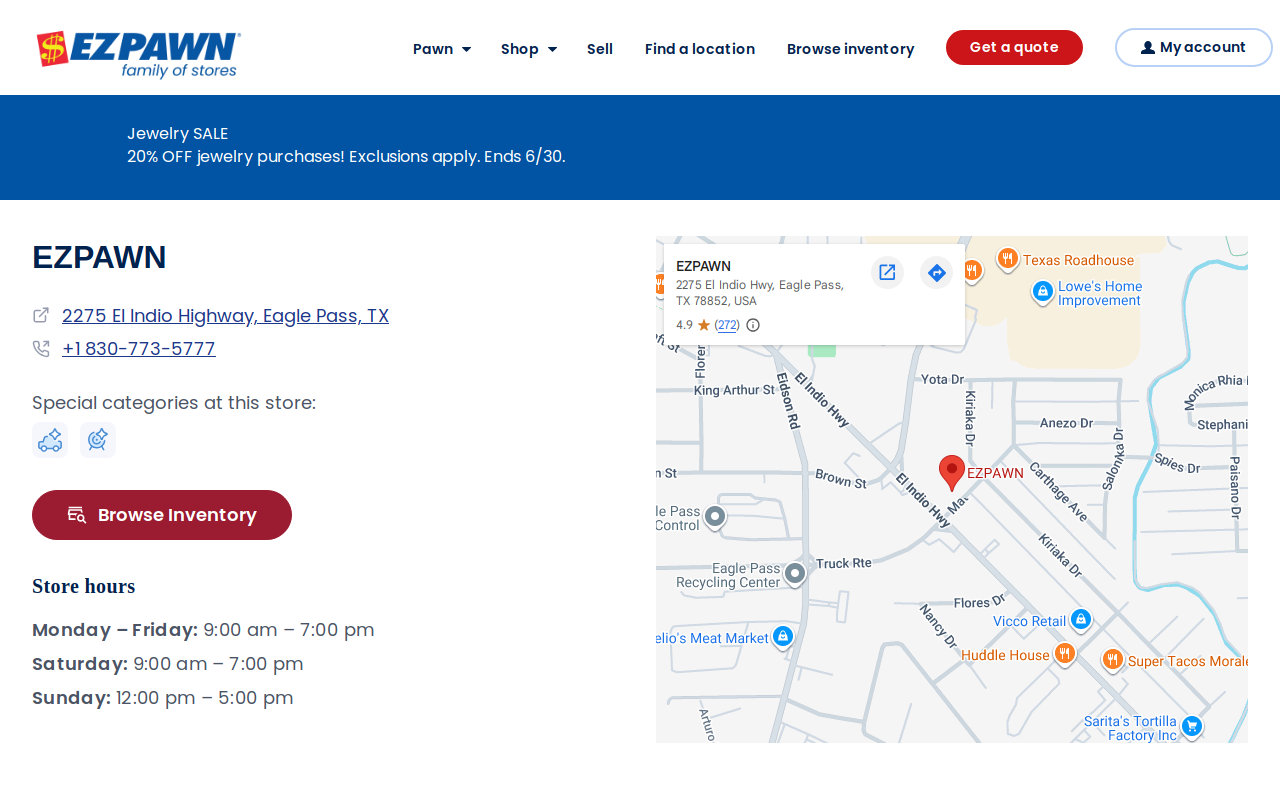Select Super Tacos Morales map marker
The height and width of the screenshot is (800, 1280).
[x=1112, y=660]
